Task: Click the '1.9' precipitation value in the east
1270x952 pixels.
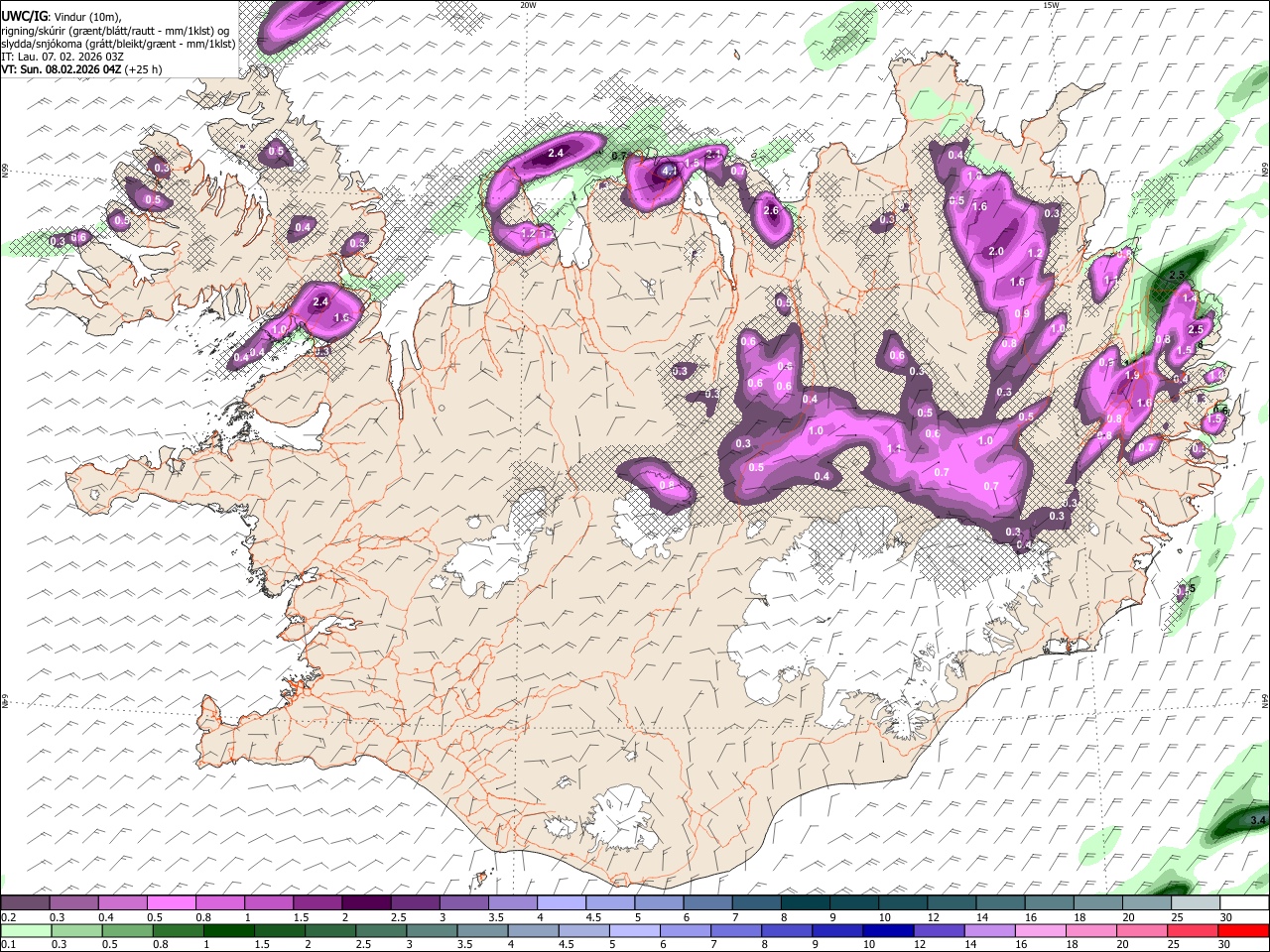Action: pyautogui.click(x=1133, y=375)
